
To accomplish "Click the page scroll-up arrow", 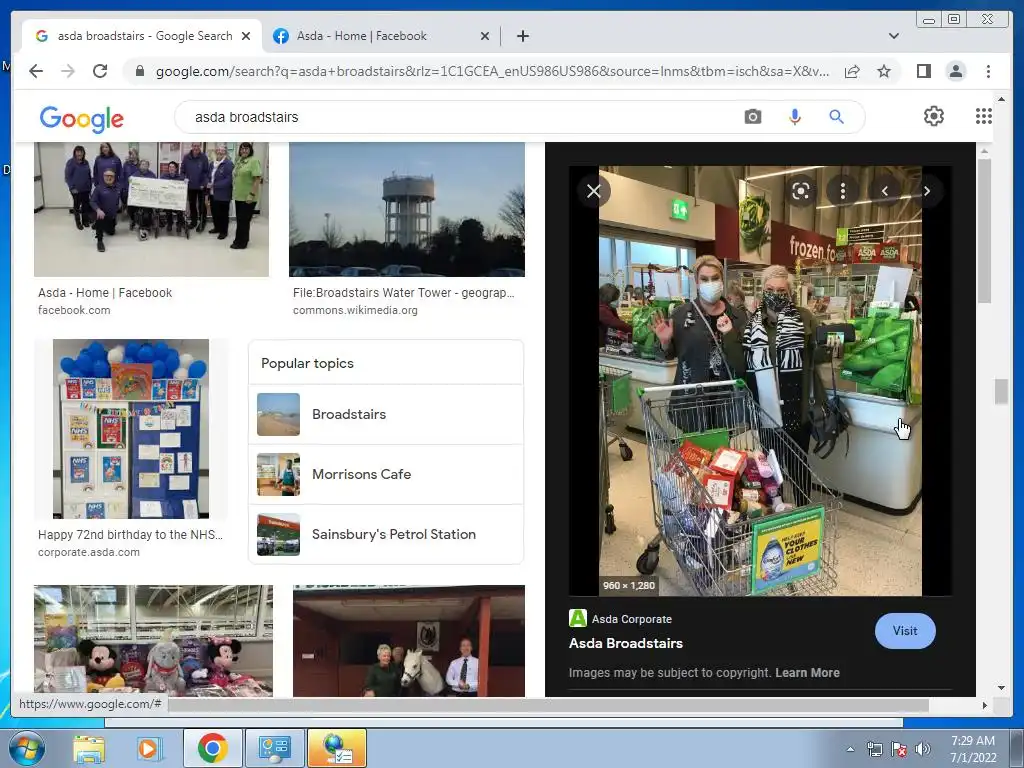I will (1001, 99).
